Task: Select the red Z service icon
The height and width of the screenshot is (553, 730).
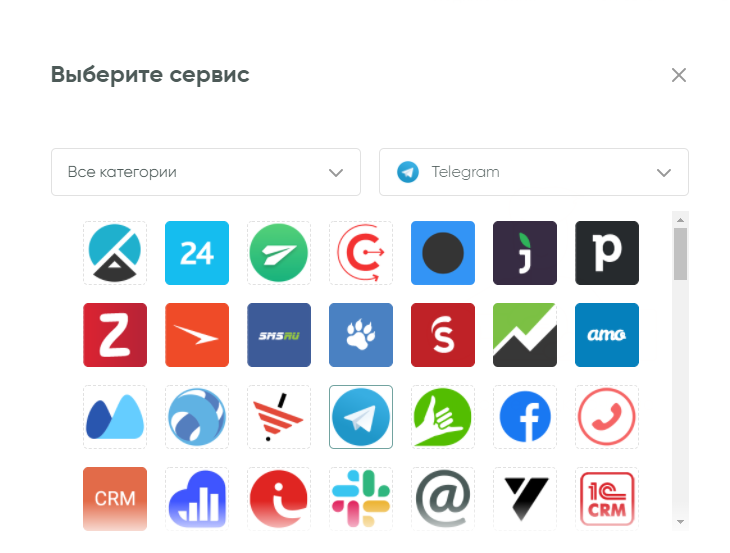Action: [115, 335]
